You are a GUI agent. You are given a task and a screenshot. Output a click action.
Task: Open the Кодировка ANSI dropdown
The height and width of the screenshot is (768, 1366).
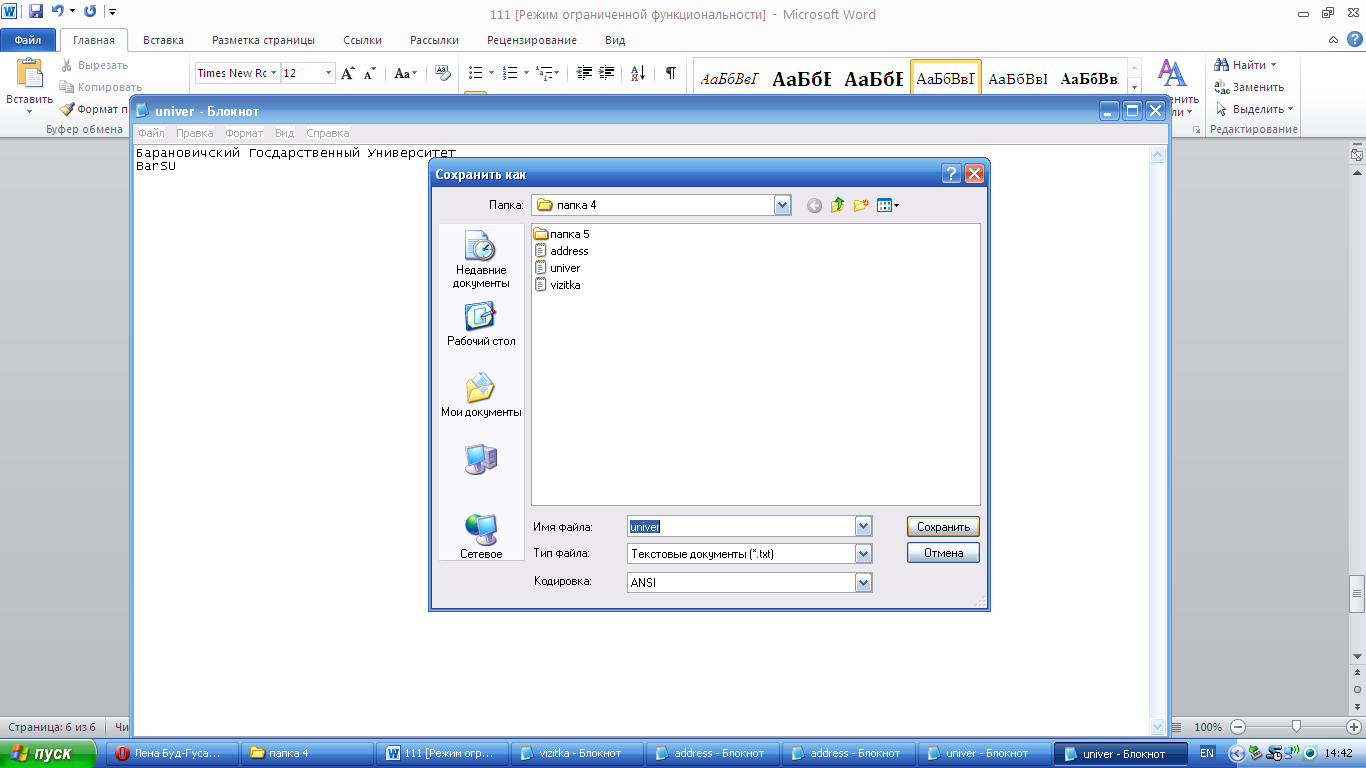[864, 583]
